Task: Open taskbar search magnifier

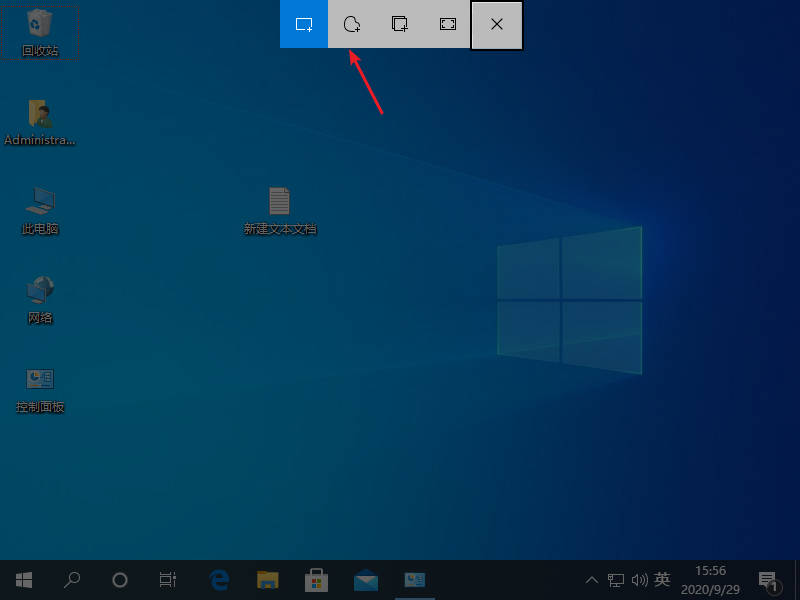Action: pyautogui.click(x=72, y=580)
